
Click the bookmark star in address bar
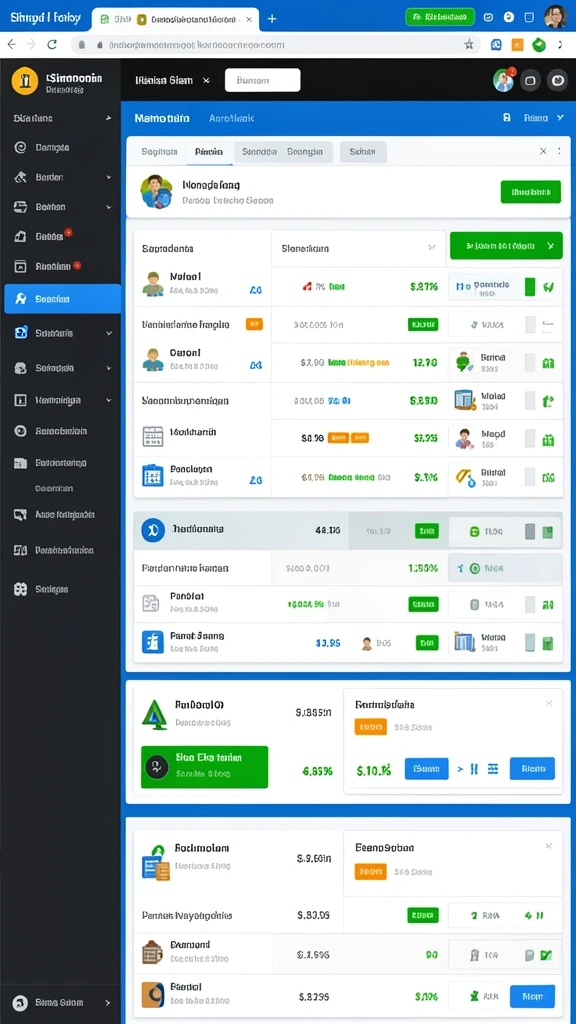468,44
